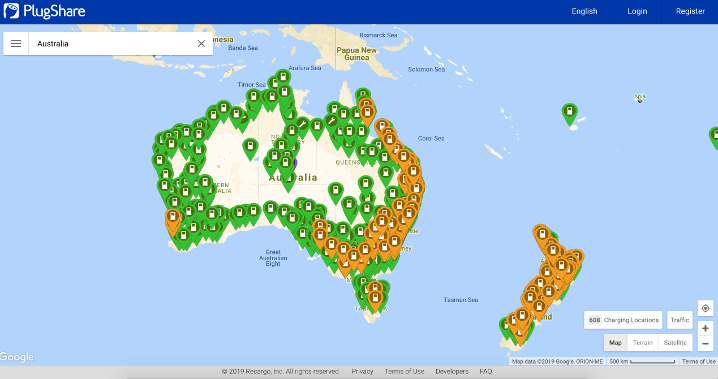This screenshot has width=718, height=379.
Task: Open the Privacy link in footer
Action: [x=362, y=371]
